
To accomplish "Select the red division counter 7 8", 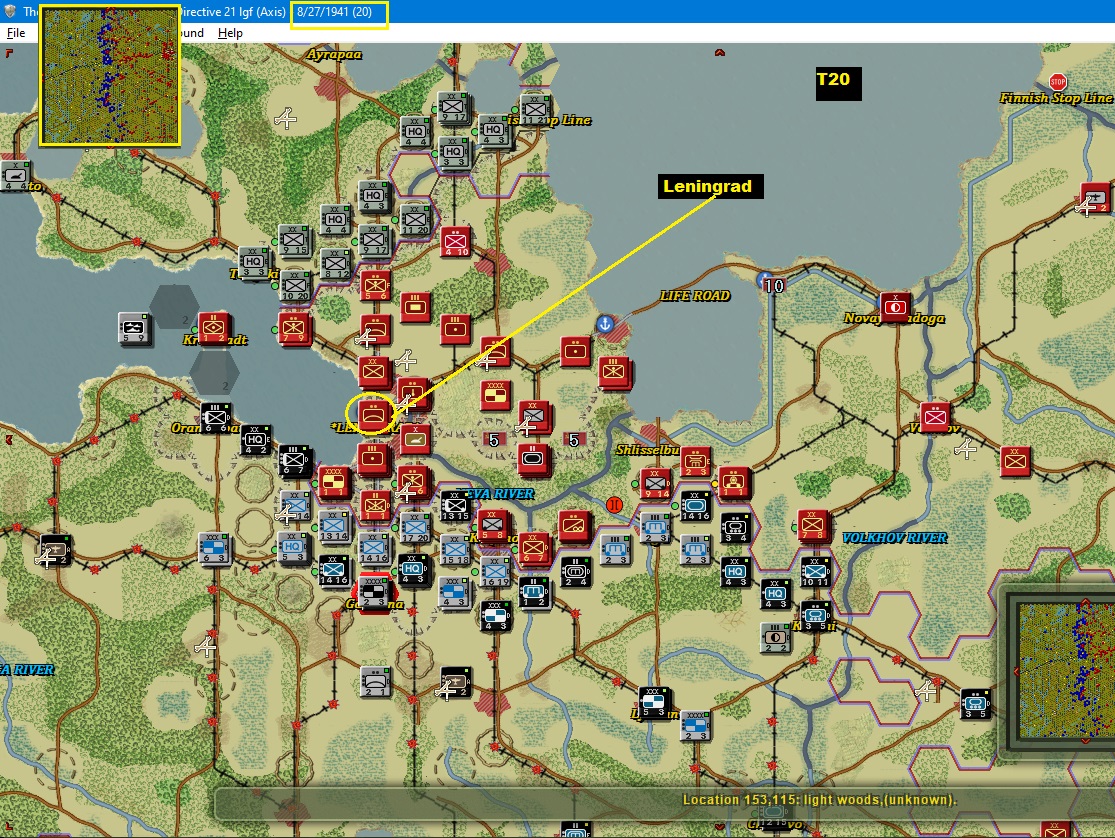I will click(x=813, y=526).
